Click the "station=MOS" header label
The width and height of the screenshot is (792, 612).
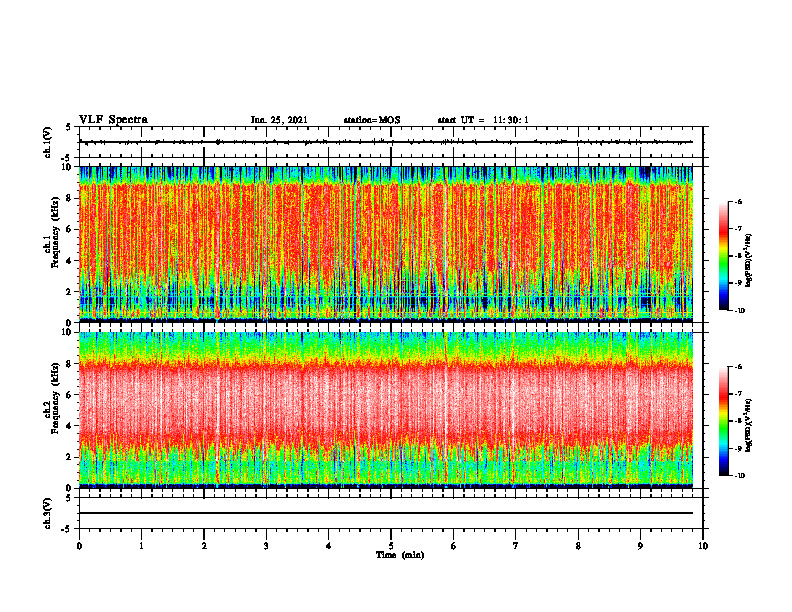(372, 120)
